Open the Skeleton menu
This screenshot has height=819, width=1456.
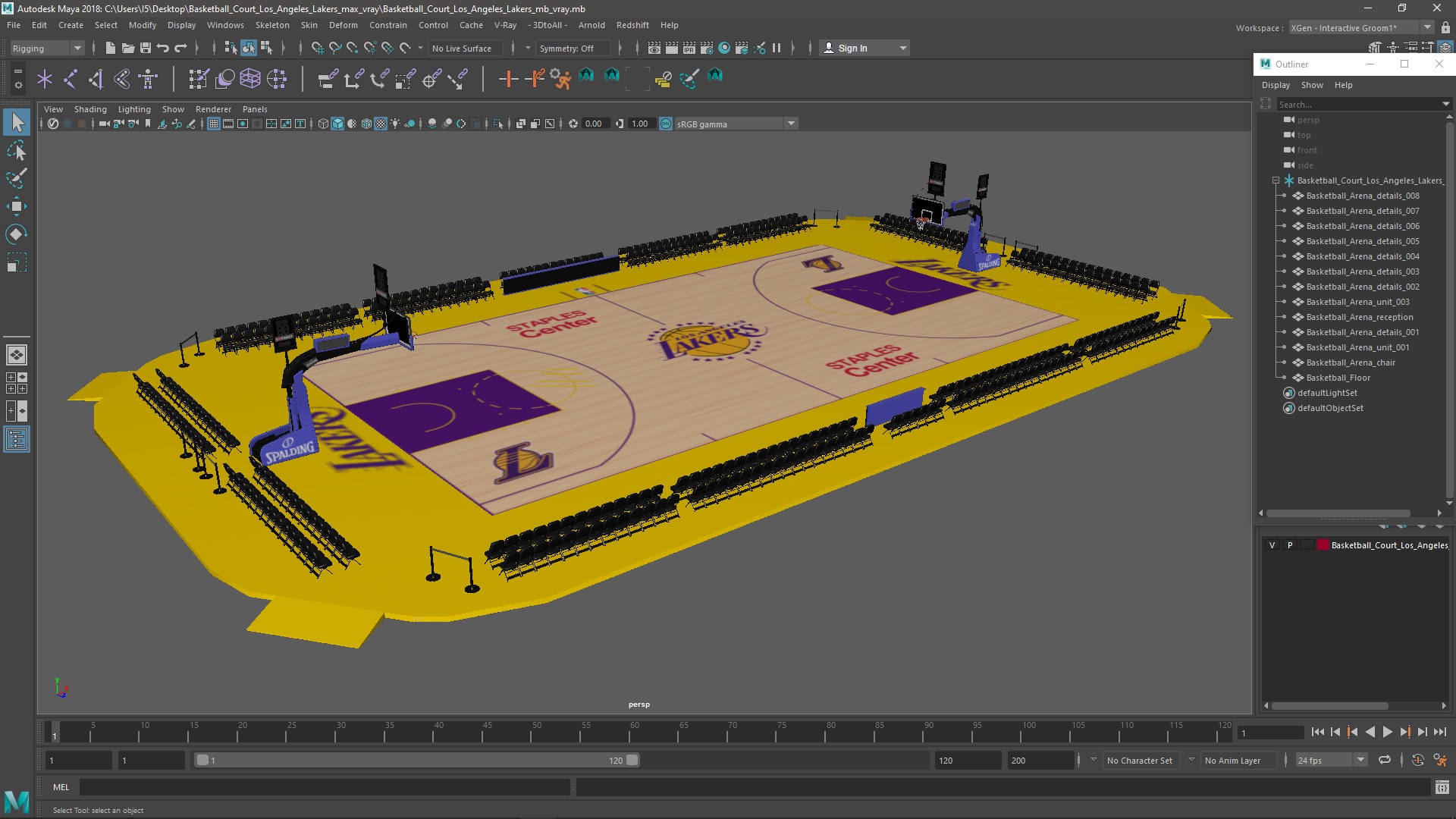[x=272, y=25]
